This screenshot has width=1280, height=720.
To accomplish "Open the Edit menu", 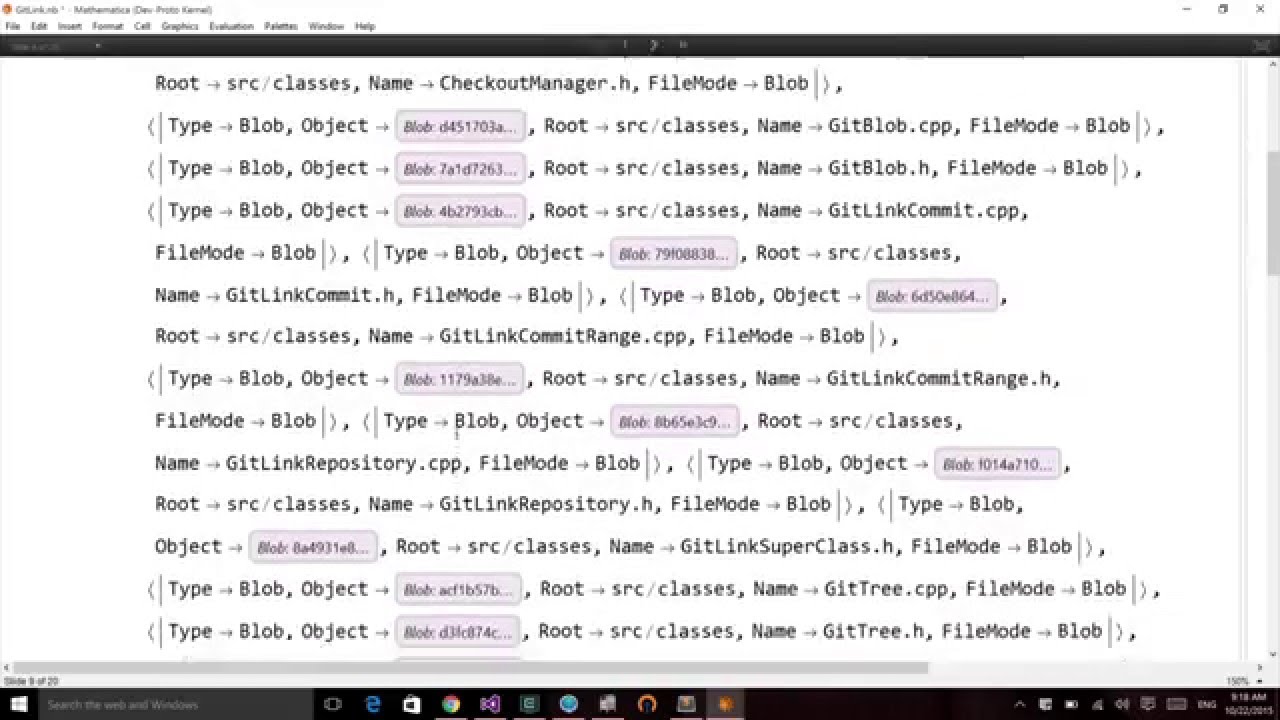I will click(x=39, y=26).
